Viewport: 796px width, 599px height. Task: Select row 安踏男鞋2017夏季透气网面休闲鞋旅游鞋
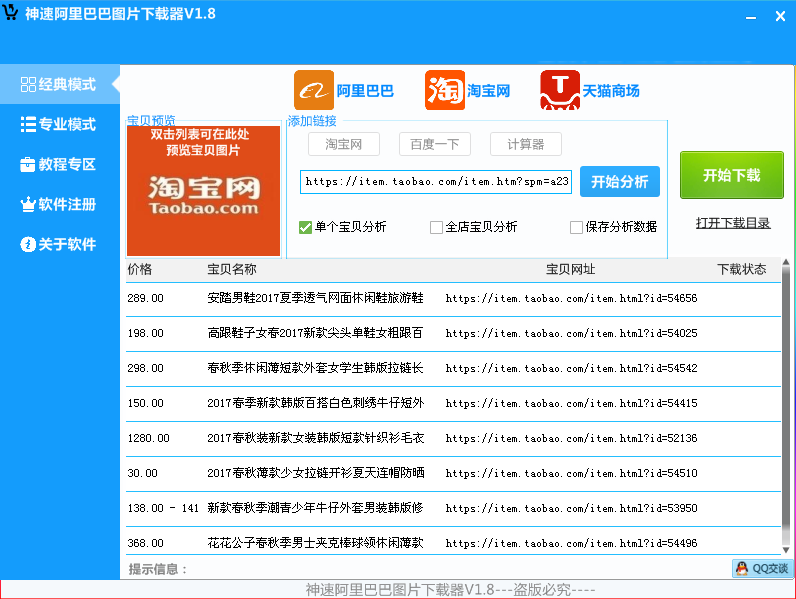click(x=453, y=298)
